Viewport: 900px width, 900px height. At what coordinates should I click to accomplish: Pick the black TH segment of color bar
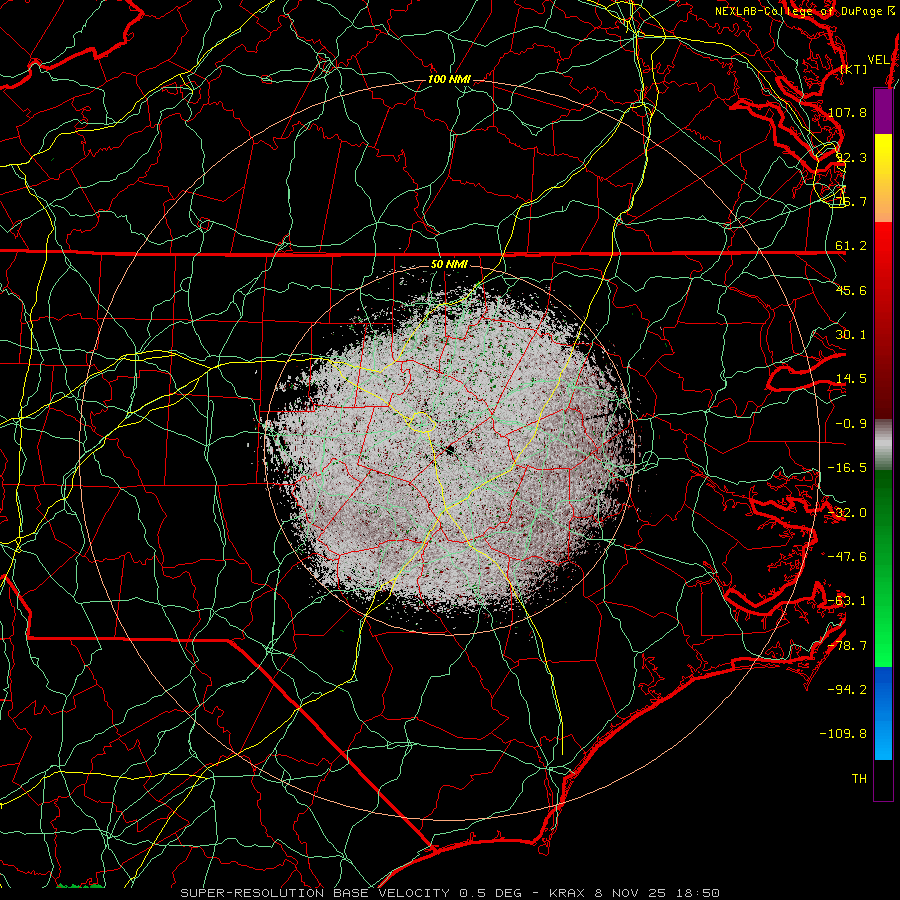(x=883, y=779)
